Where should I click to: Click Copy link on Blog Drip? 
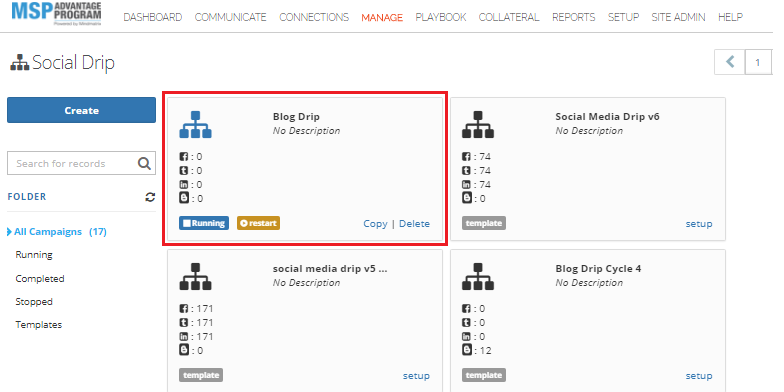coord(376,224)
